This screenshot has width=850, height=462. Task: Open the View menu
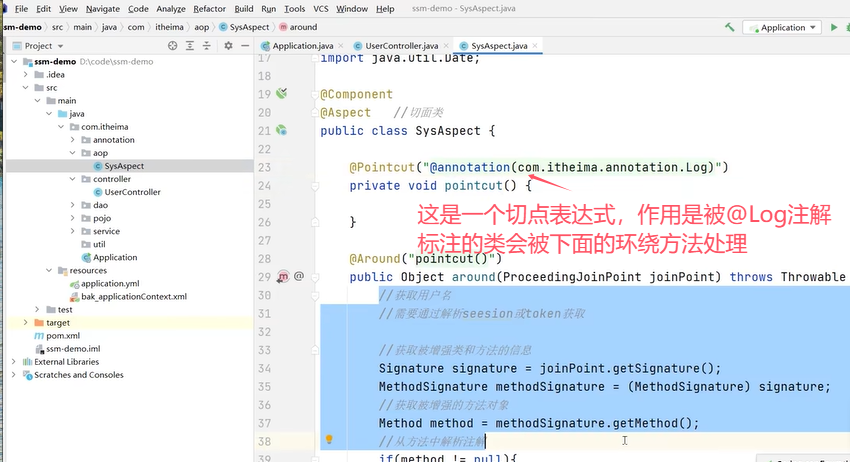pyautogui.click(x=68, y=9)
